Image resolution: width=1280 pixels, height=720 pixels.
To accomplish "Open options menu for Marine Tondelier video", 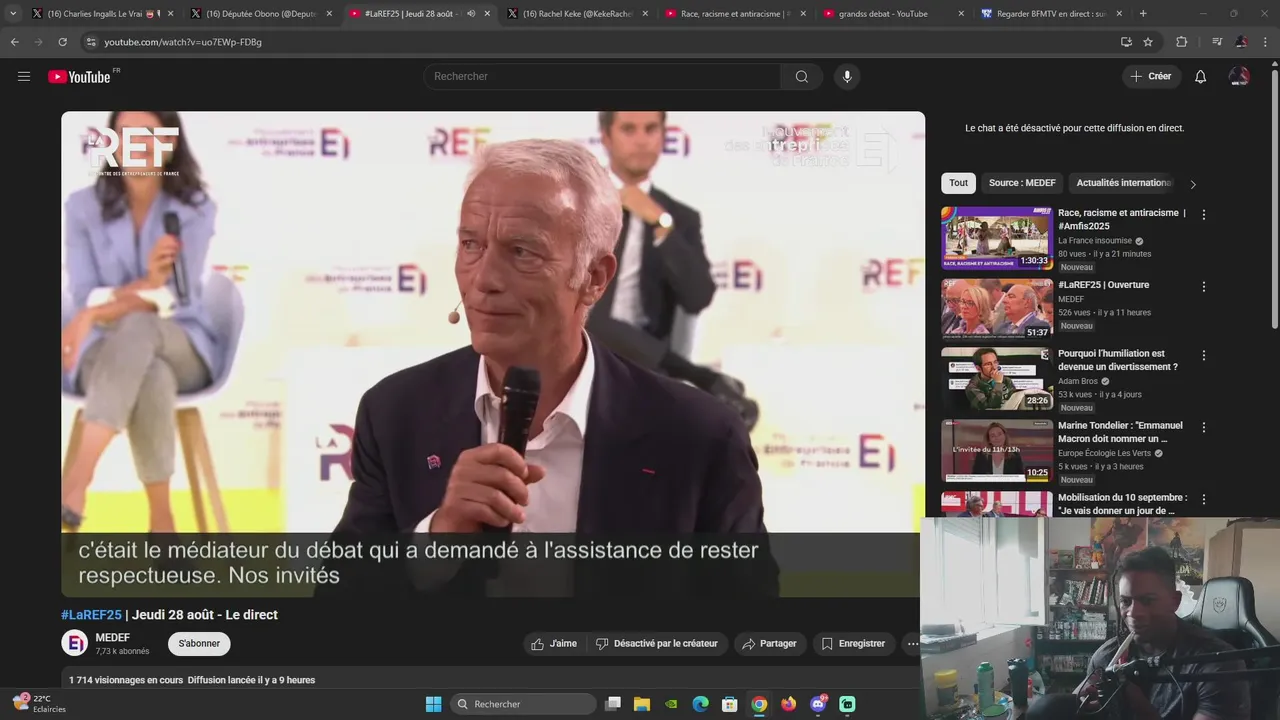I will click(x=1204, y=428).
